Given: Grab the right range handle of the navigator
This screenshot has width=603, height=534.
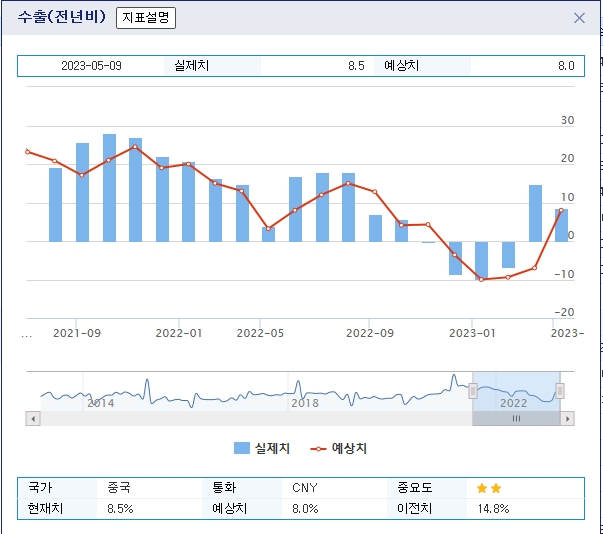Looking at the screenshot, I should click(560, 391).
